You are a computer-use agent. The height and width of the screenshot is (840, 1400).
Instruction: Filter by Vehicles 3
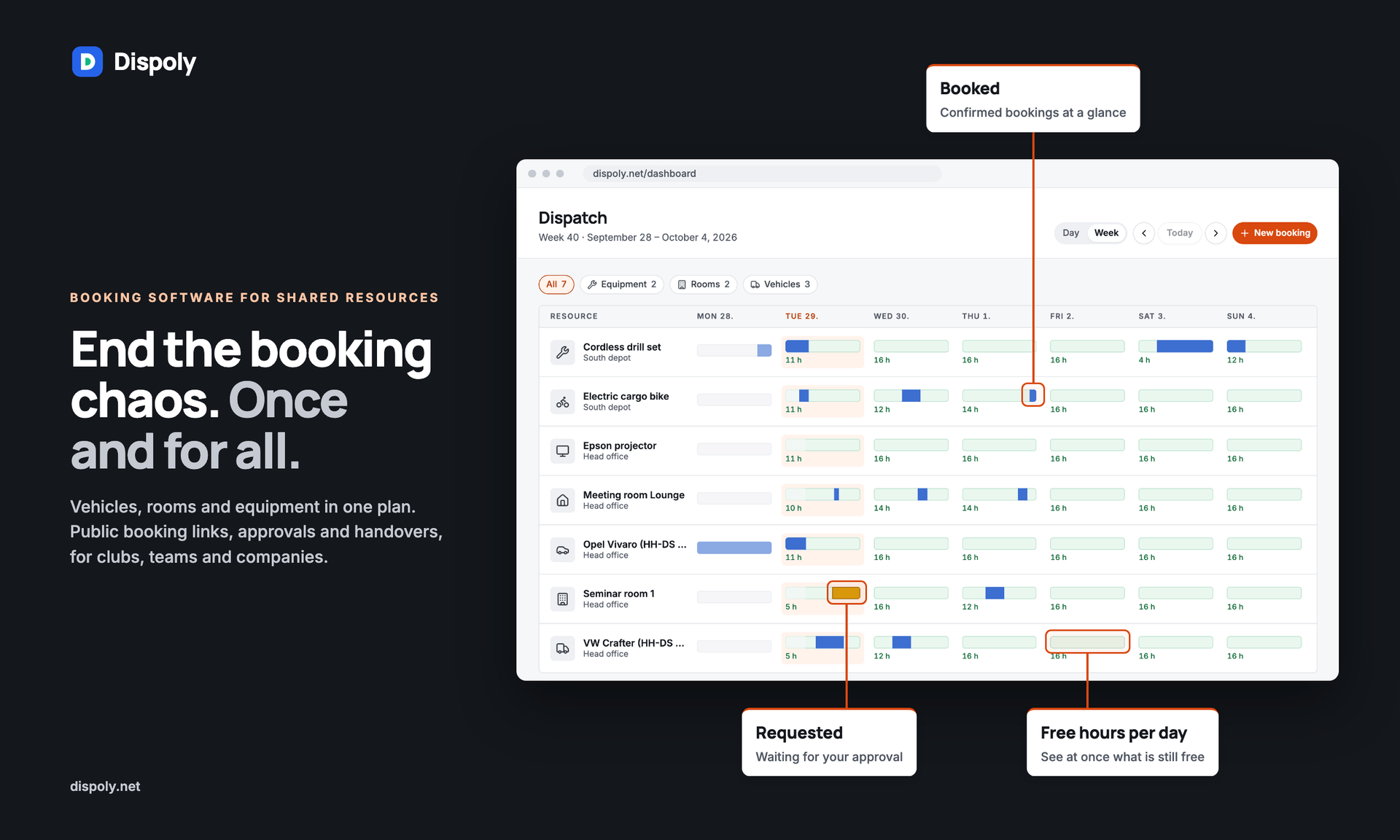click(x=780, y=284)
